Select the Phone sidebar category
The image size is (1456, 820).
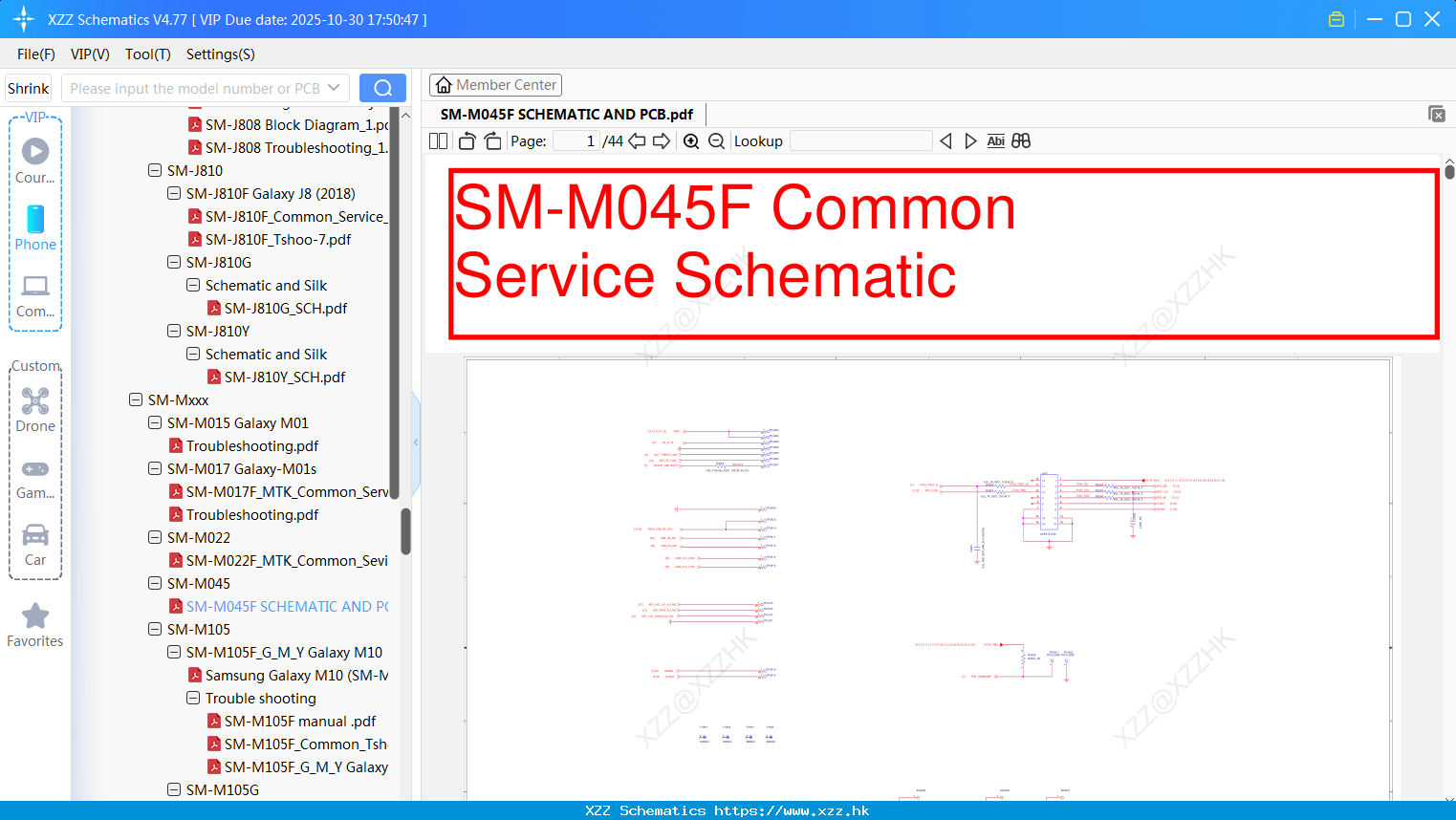35,227
